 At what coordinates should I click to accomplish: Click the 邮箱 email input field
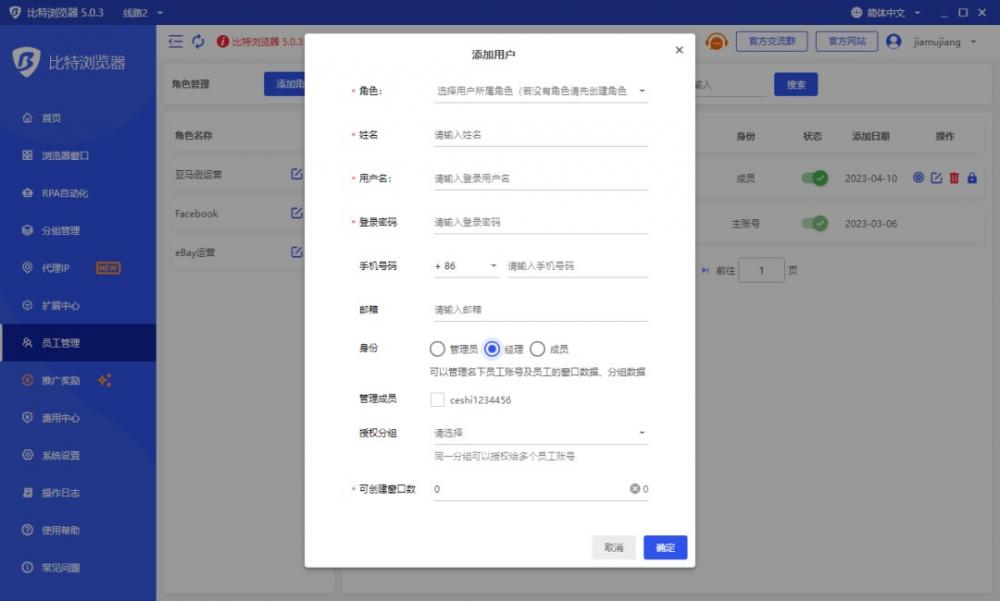[541, 310]
